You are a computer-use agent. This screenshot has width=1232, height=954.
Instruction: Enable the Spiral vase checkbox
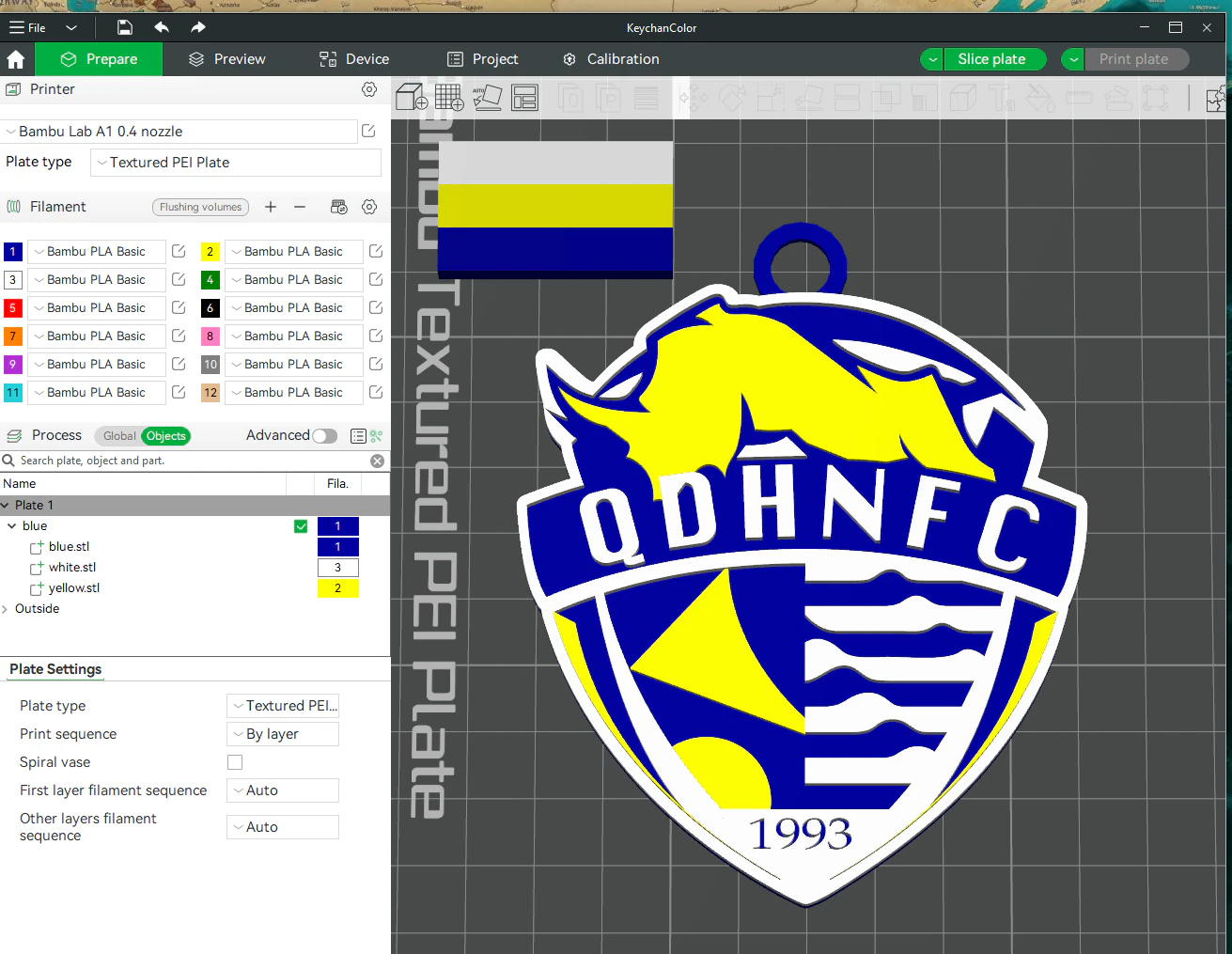[235, 762]
